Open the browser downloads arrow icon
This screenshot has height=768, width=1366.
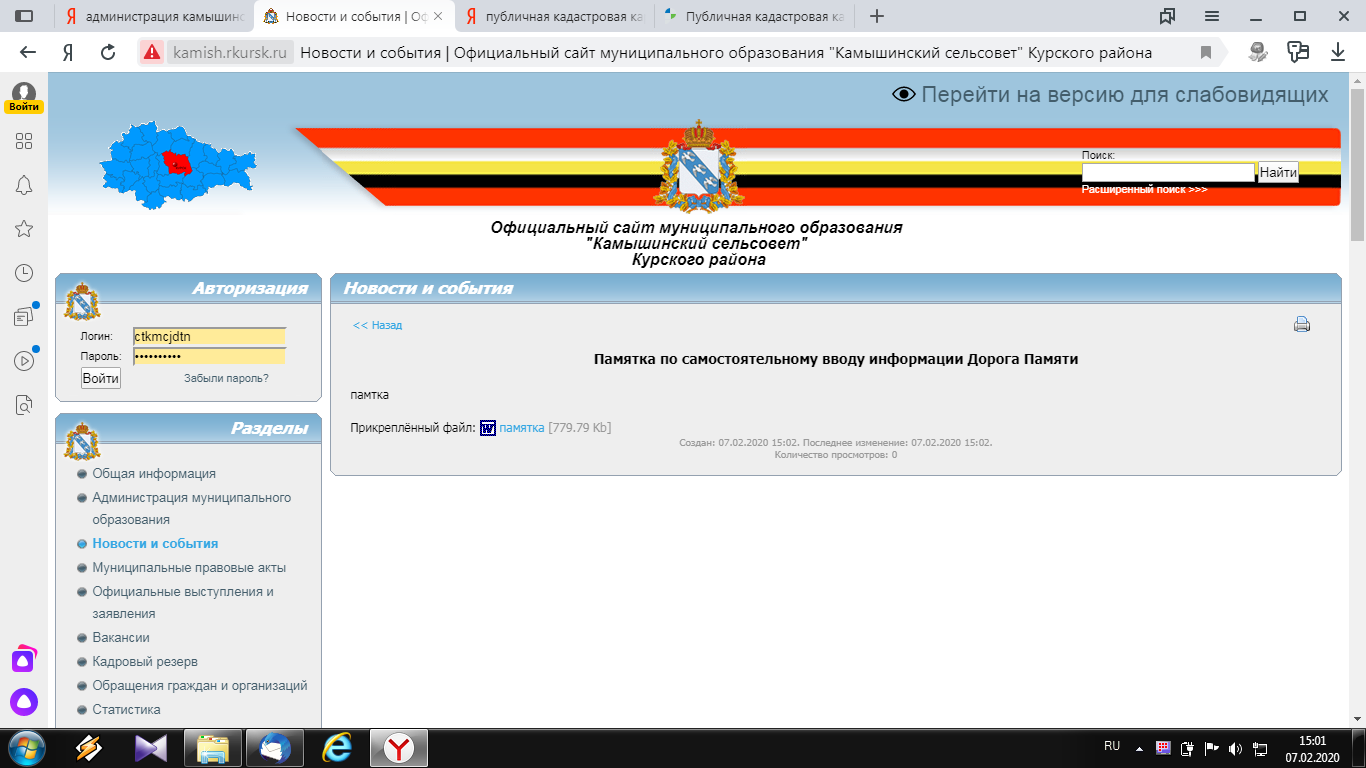(x=1338, y=53)
